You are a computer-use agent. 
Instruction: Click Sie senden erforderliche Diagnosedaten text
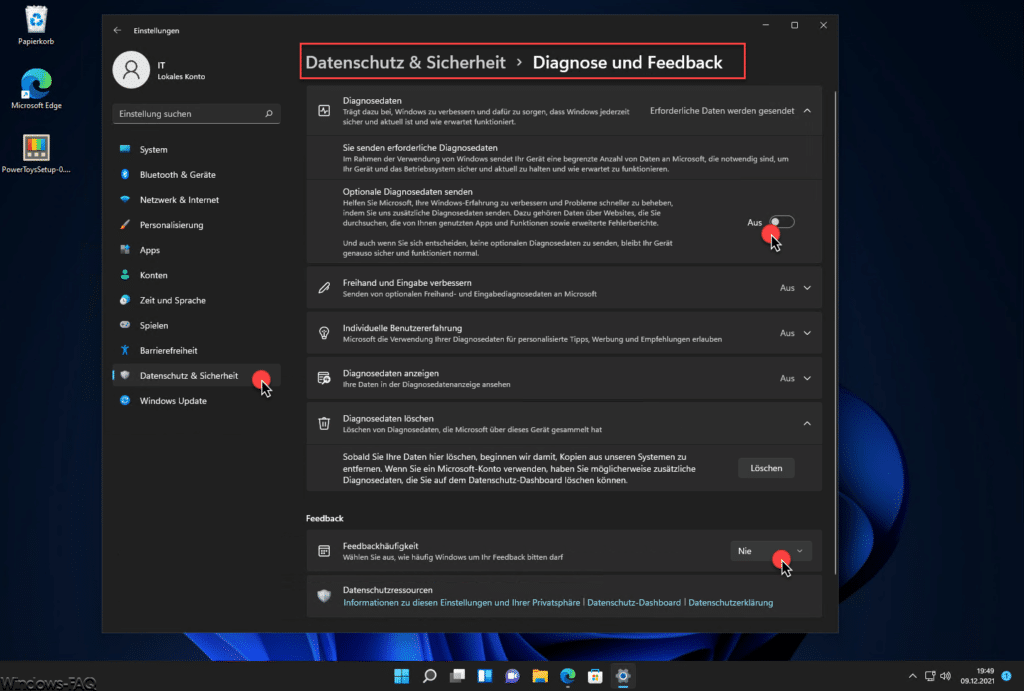420,148
